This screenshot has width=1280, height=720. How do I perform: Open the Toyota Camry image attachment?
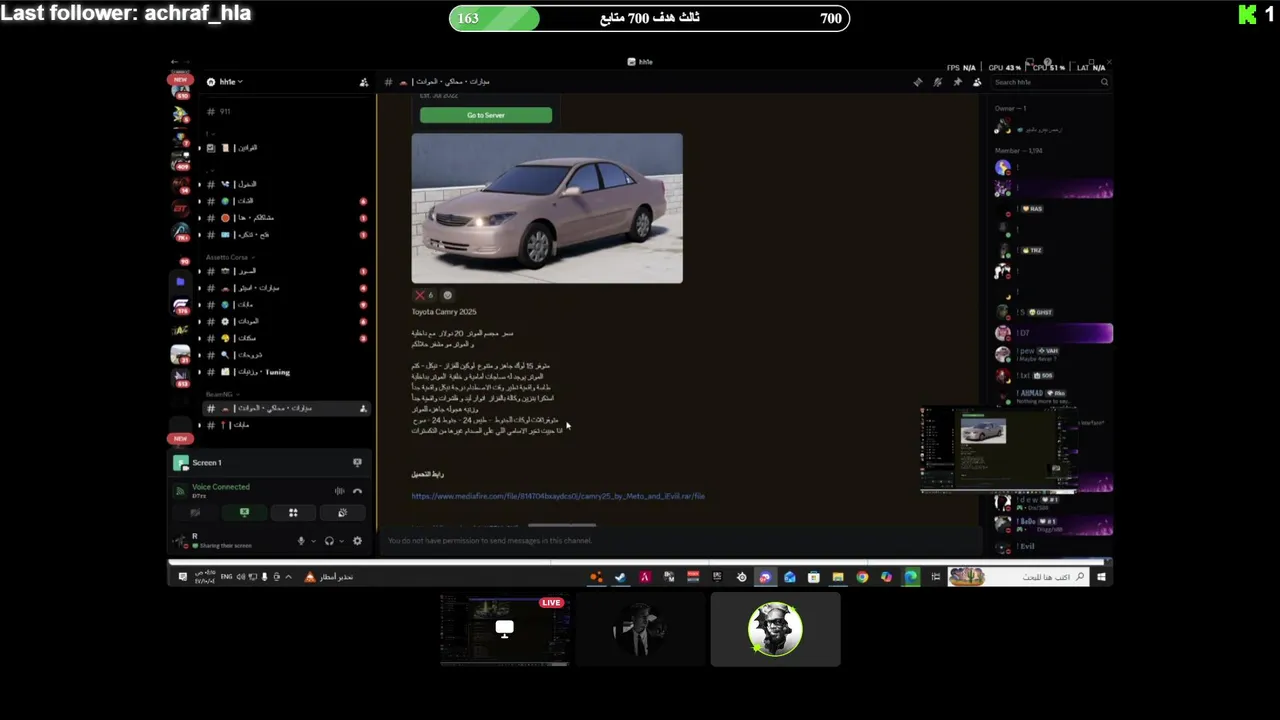(x=547, y=208)
